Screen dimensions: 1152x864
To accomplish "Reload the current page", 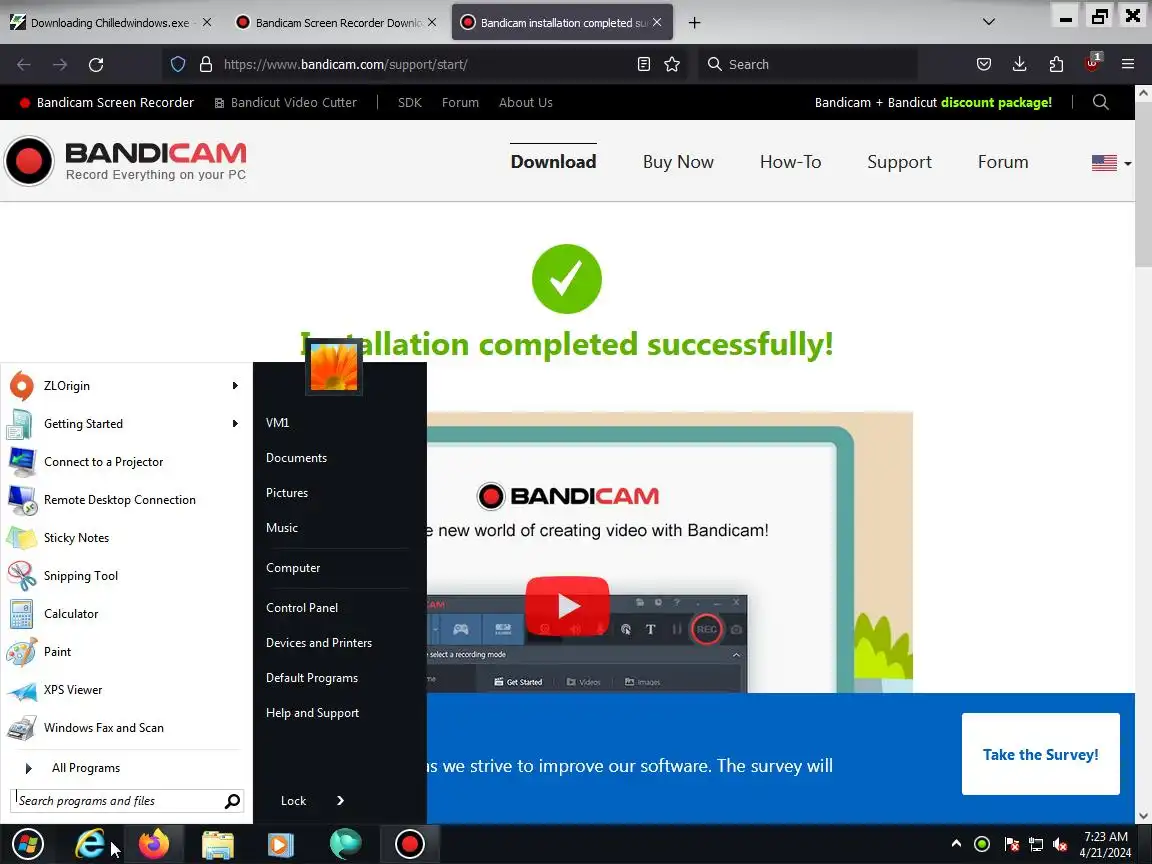I will pos(96,65).
